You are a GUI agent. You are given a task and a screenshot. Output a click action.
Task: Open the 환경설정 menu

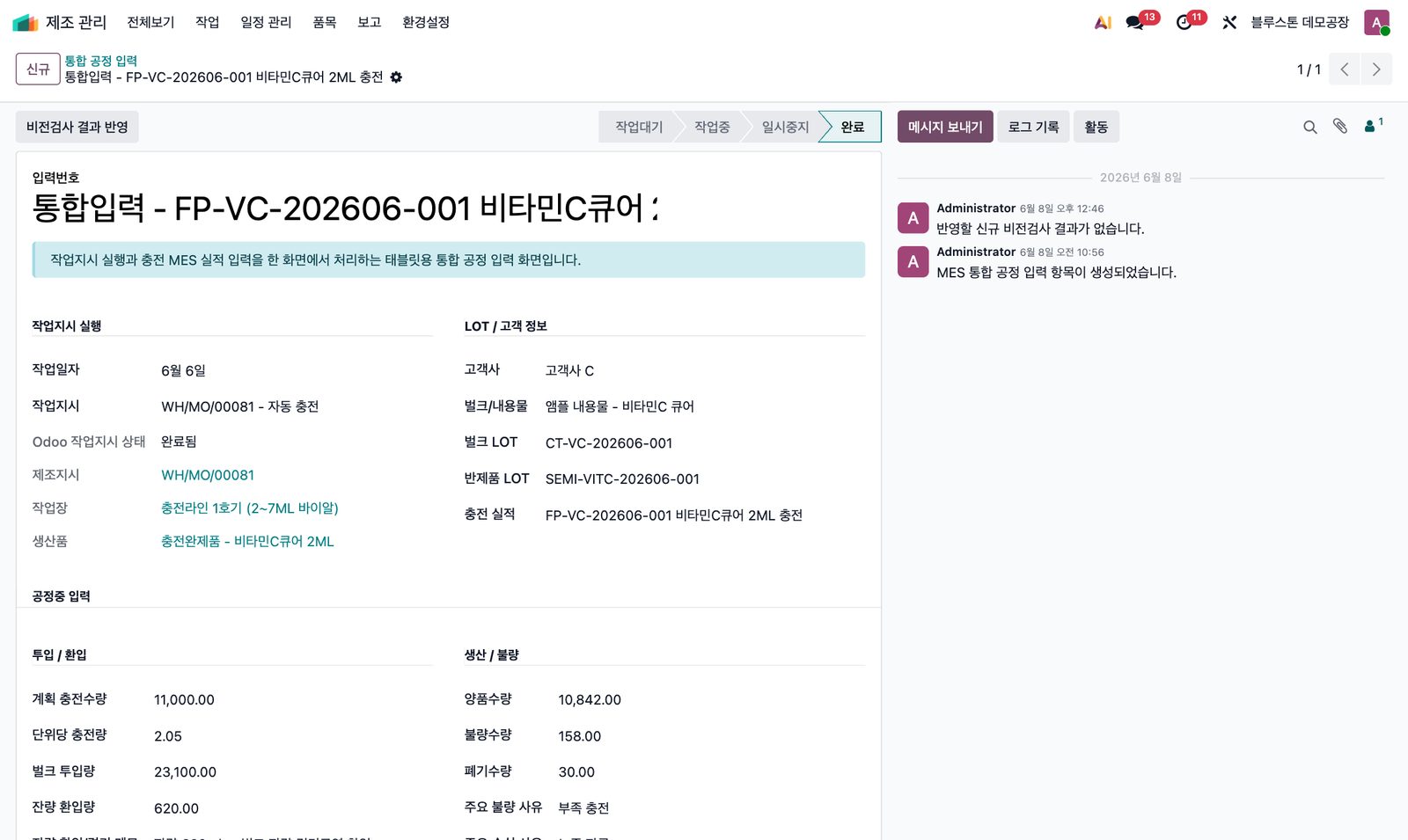426,22
